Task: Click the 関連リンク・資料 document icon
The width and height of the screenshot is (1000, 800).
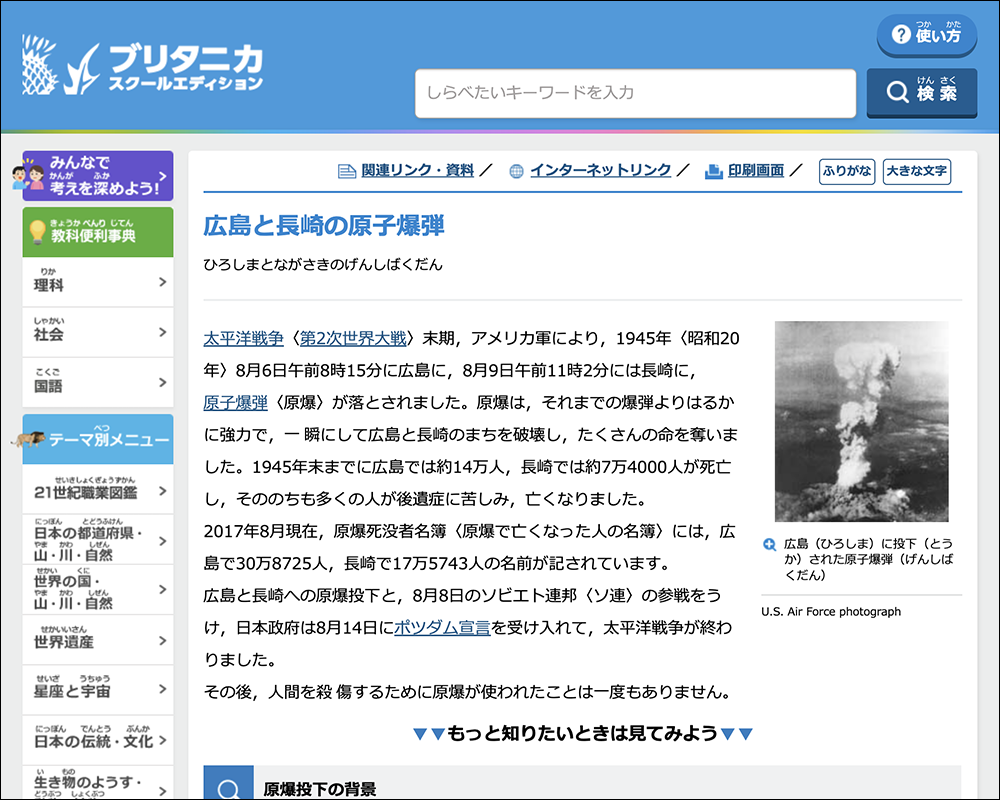Action: tap(346, 171)
